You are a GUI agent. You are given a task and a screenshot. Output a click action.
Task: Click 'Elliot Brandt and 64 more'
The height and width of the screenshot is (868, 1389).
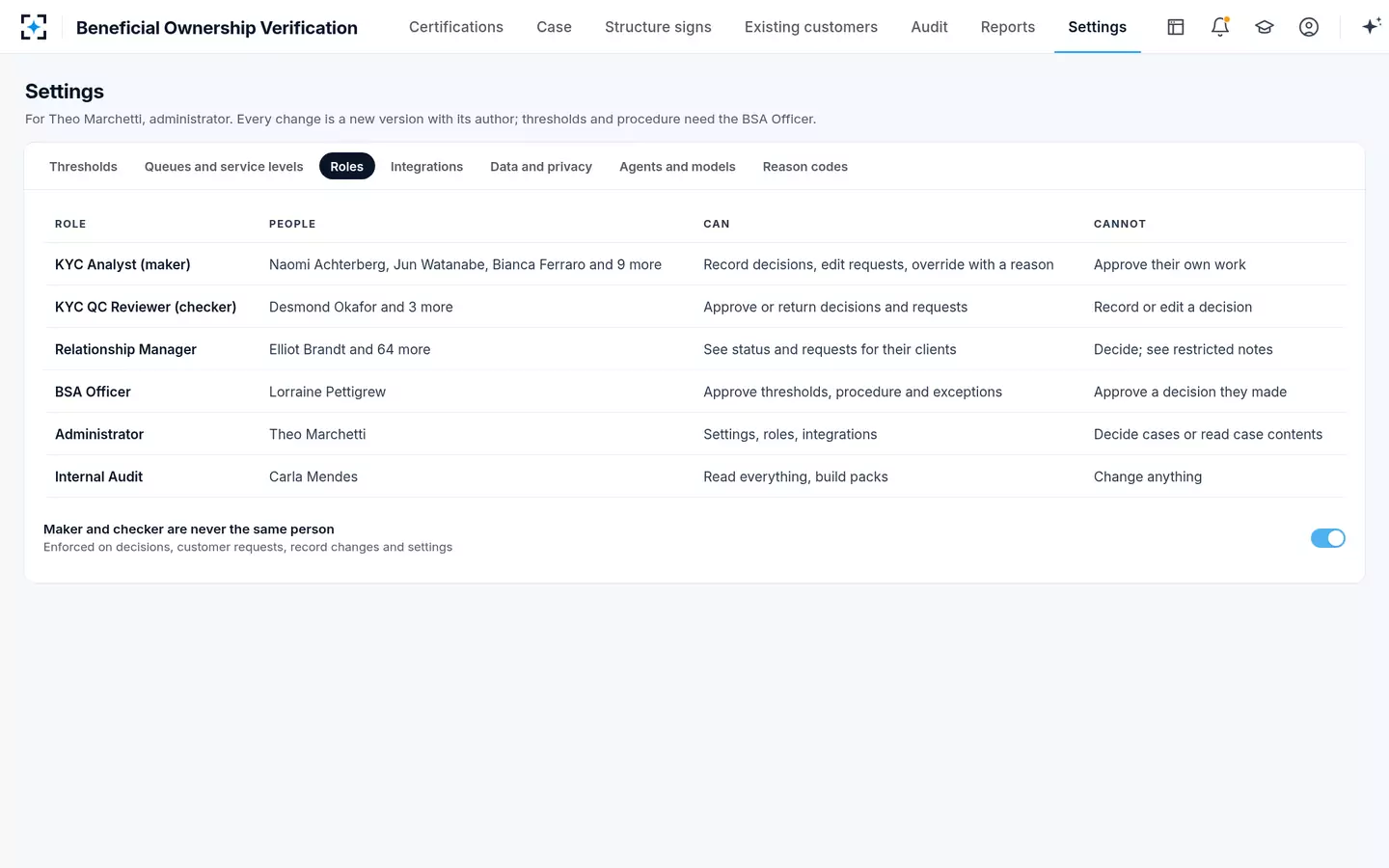[350, 349]
